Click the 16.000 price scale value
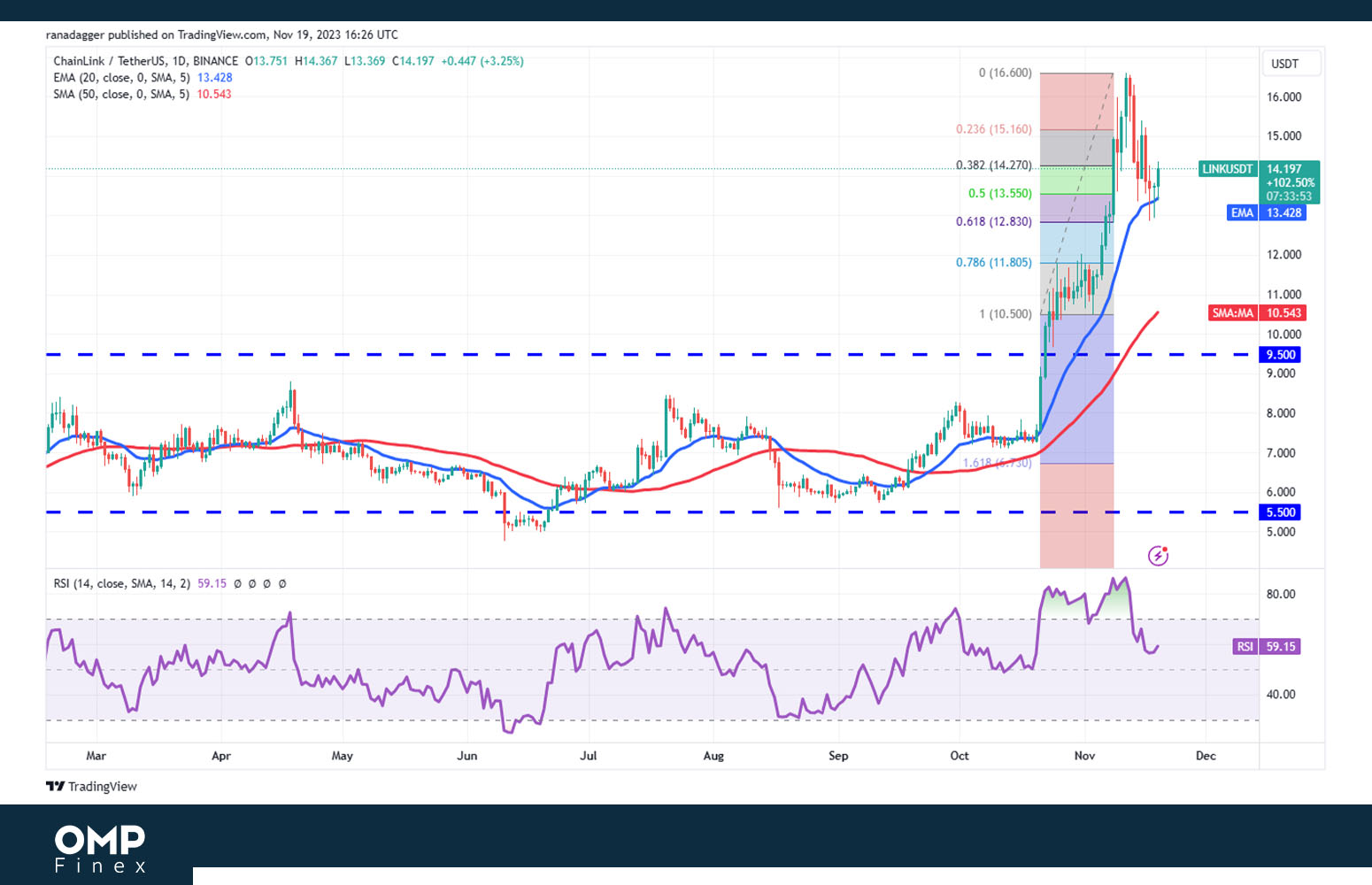 [x=1283, y=97]
